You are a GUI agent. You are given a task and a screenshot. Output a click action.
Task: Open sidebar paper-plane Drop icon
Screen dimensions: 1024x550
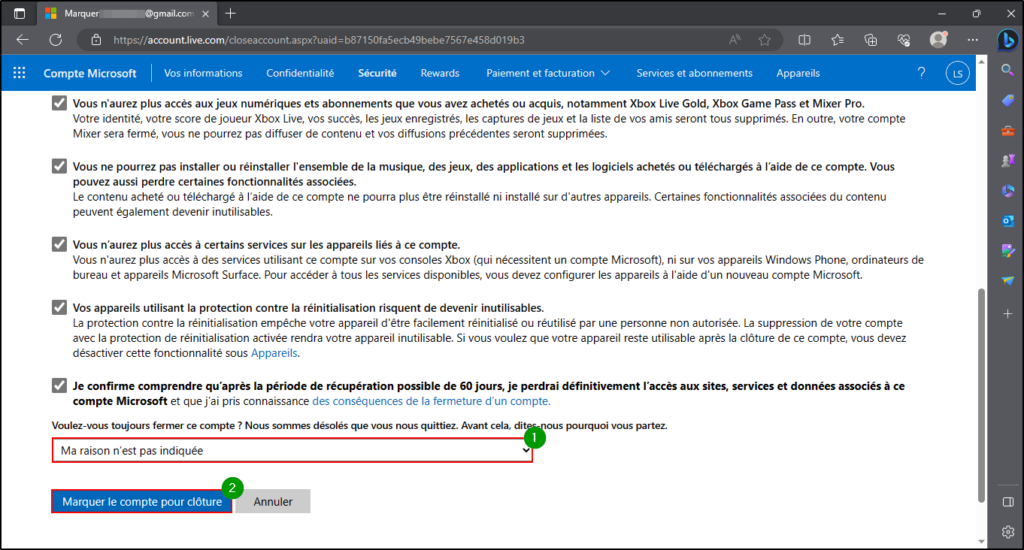[x=1008, y=281]
